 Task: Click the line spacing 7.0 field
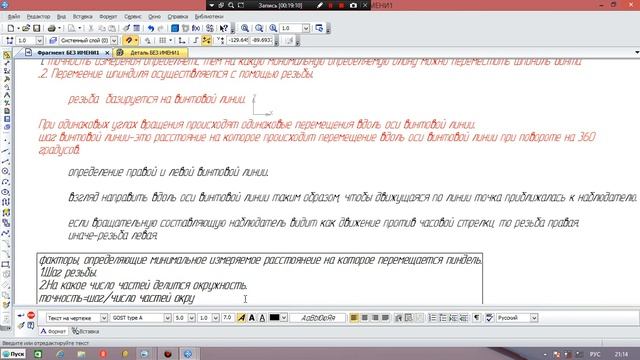pyautogui.click(x=228, y=318)
